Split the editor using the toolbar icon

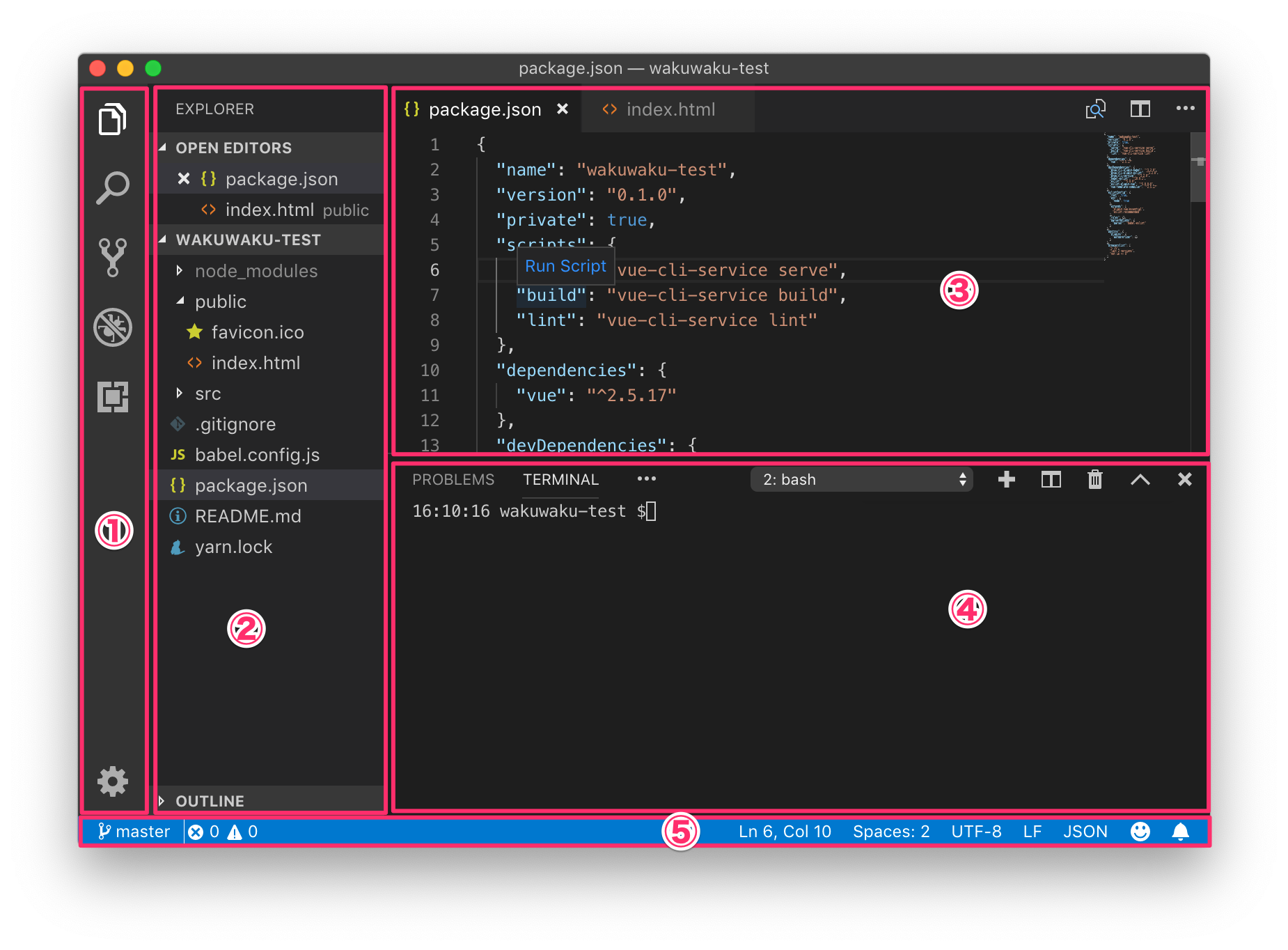tap(1140, 109)
